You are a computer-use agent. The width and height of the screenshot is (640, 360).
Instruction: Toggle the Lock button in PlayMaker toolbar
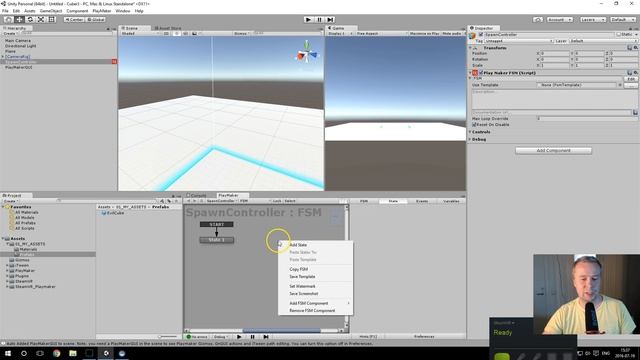pyautogui.click(x=277, y=201)
